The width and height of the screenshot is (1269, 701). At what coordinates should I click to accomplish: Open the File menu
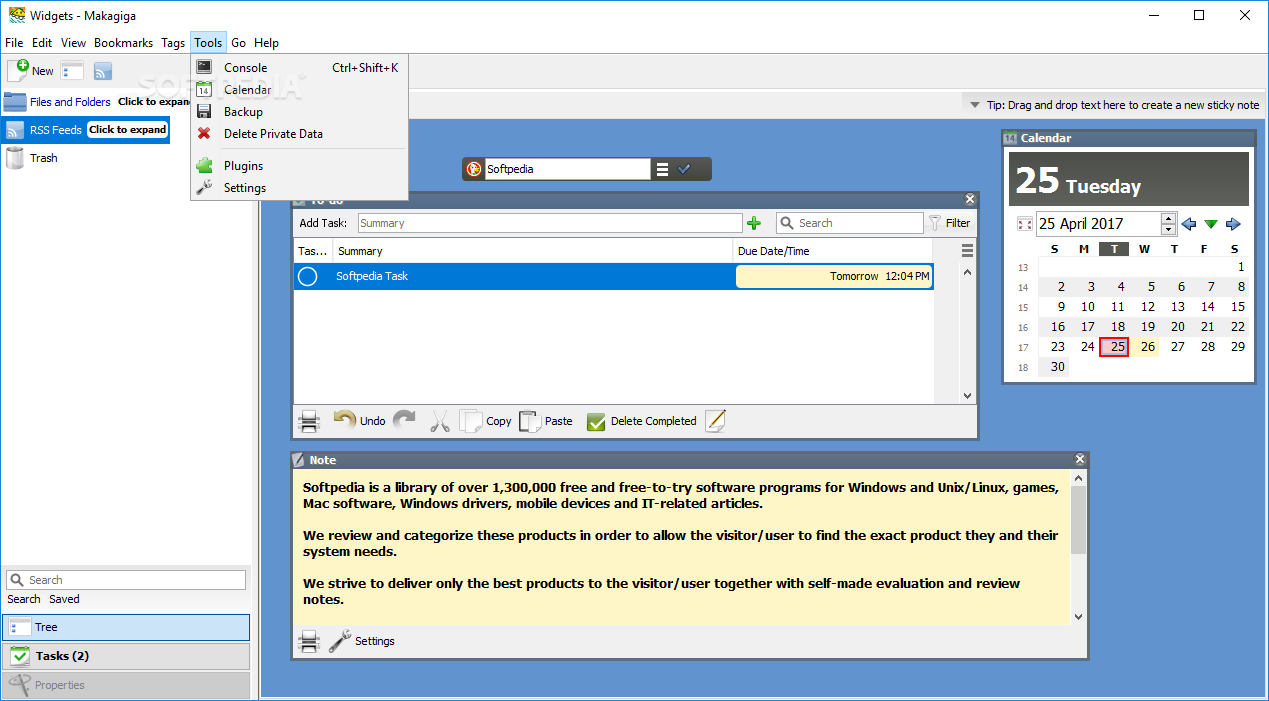pos(14,43)
